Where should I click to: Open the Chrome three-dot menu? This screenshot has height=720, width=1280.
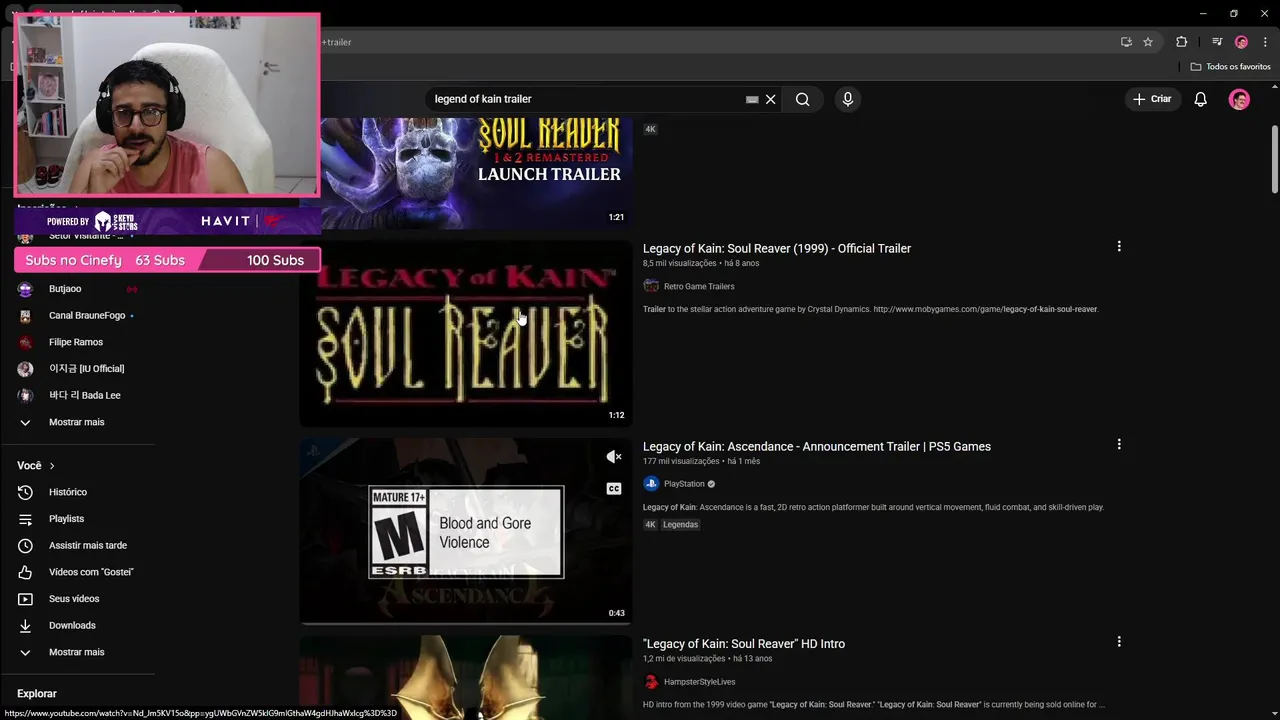click(x=1265, y=42)
